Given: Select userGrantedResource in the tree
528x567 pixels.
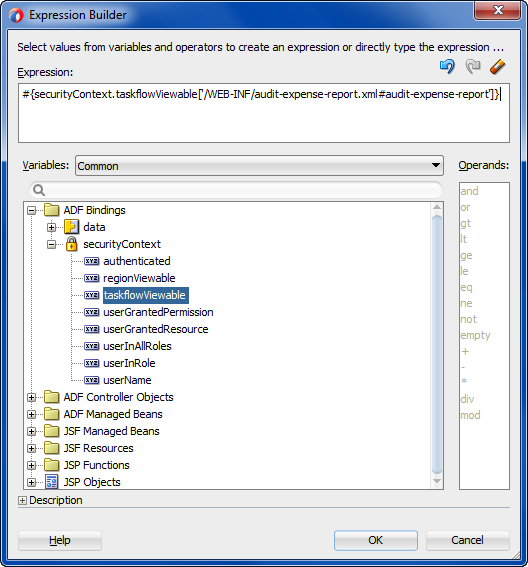Looking at the screenshot, I should click(x=156, y=329).
